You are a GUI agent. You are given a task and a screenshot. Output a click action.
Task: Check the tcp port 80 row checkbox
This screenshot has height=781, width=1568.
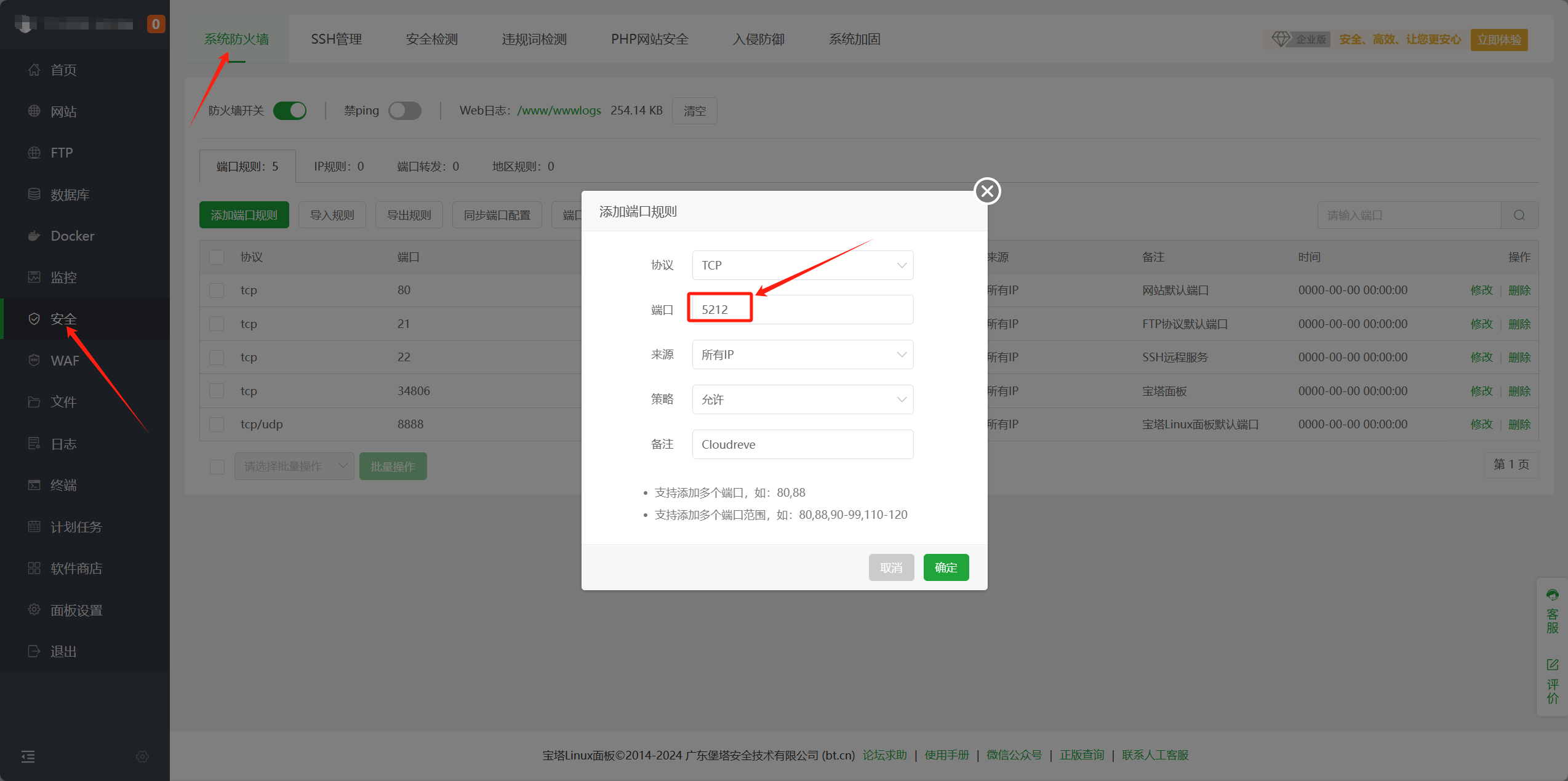pyautogui.click(x=217, y=290)
